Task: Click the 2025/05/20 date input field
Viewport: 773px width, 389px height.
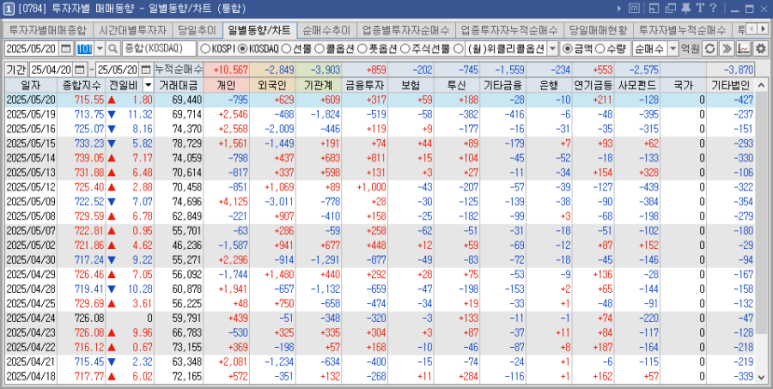Action: tap(32, 48)
